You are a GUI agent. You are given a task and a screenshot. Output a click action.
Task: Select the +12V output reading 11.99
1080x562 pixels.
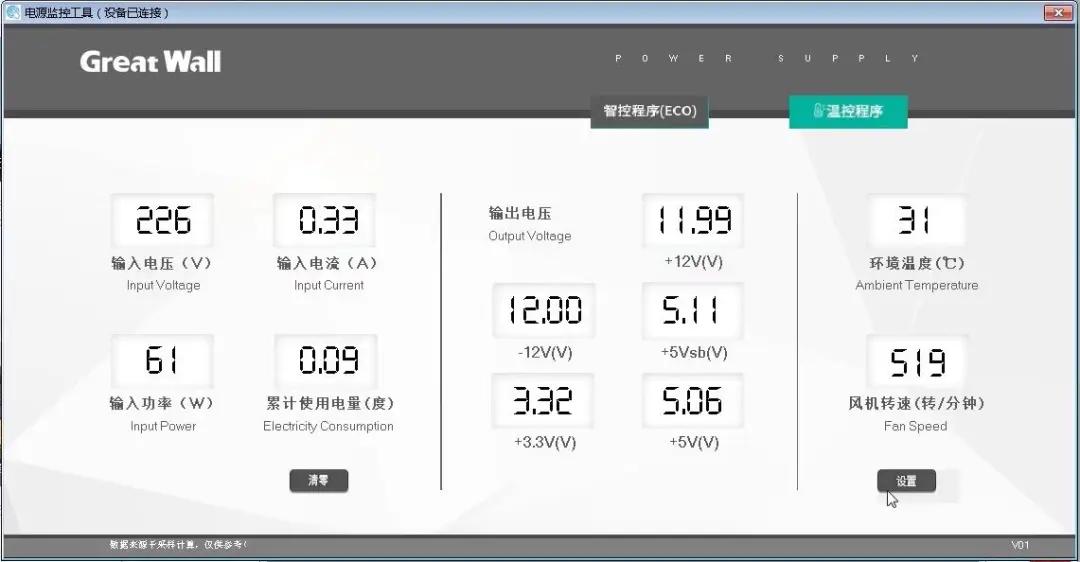(x=694, y=220)
